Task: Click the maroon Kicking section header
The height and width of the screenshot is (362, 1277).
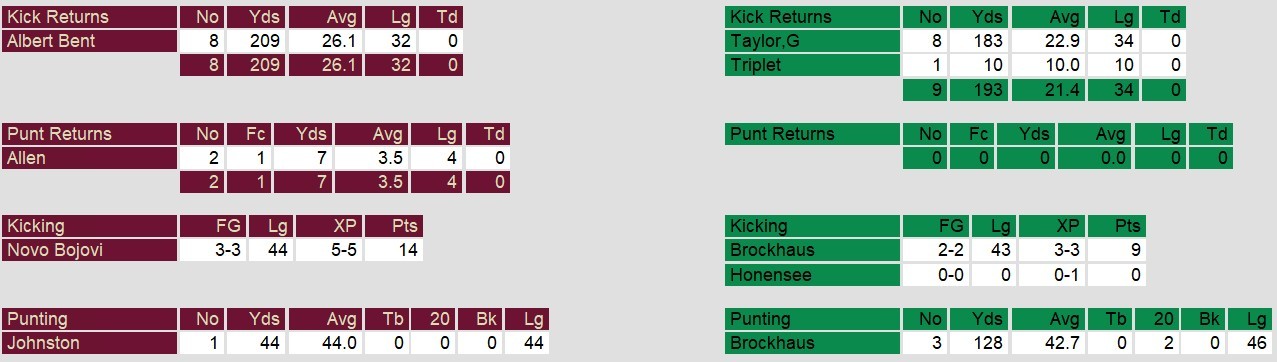Action: click(90, 226)
